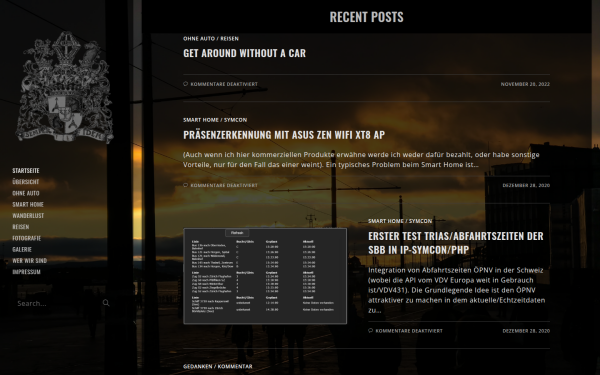Click the excerpt starting 'Auch wenn ich hier'

pos(361,160)
